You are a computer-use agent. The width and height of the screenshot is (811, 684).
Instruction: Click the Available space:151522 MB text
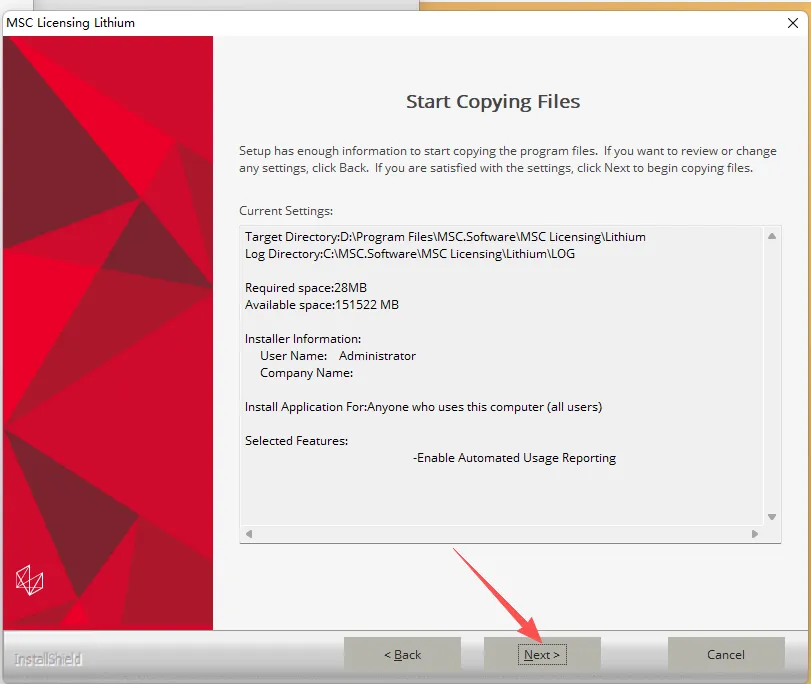tap(322, 305)
